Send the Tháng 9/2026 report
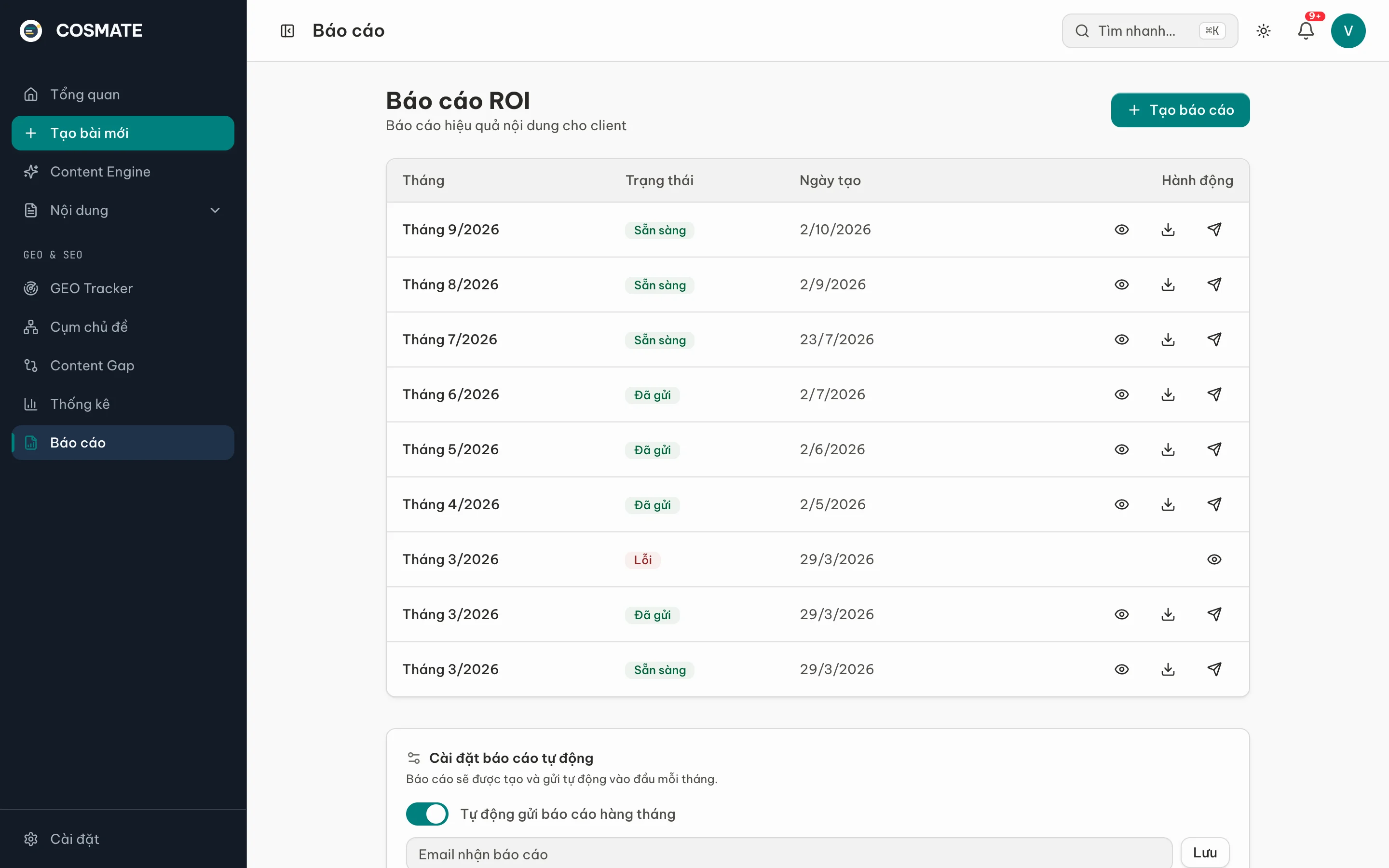Screen dimensions: 1389x868 pos(1214,230)
